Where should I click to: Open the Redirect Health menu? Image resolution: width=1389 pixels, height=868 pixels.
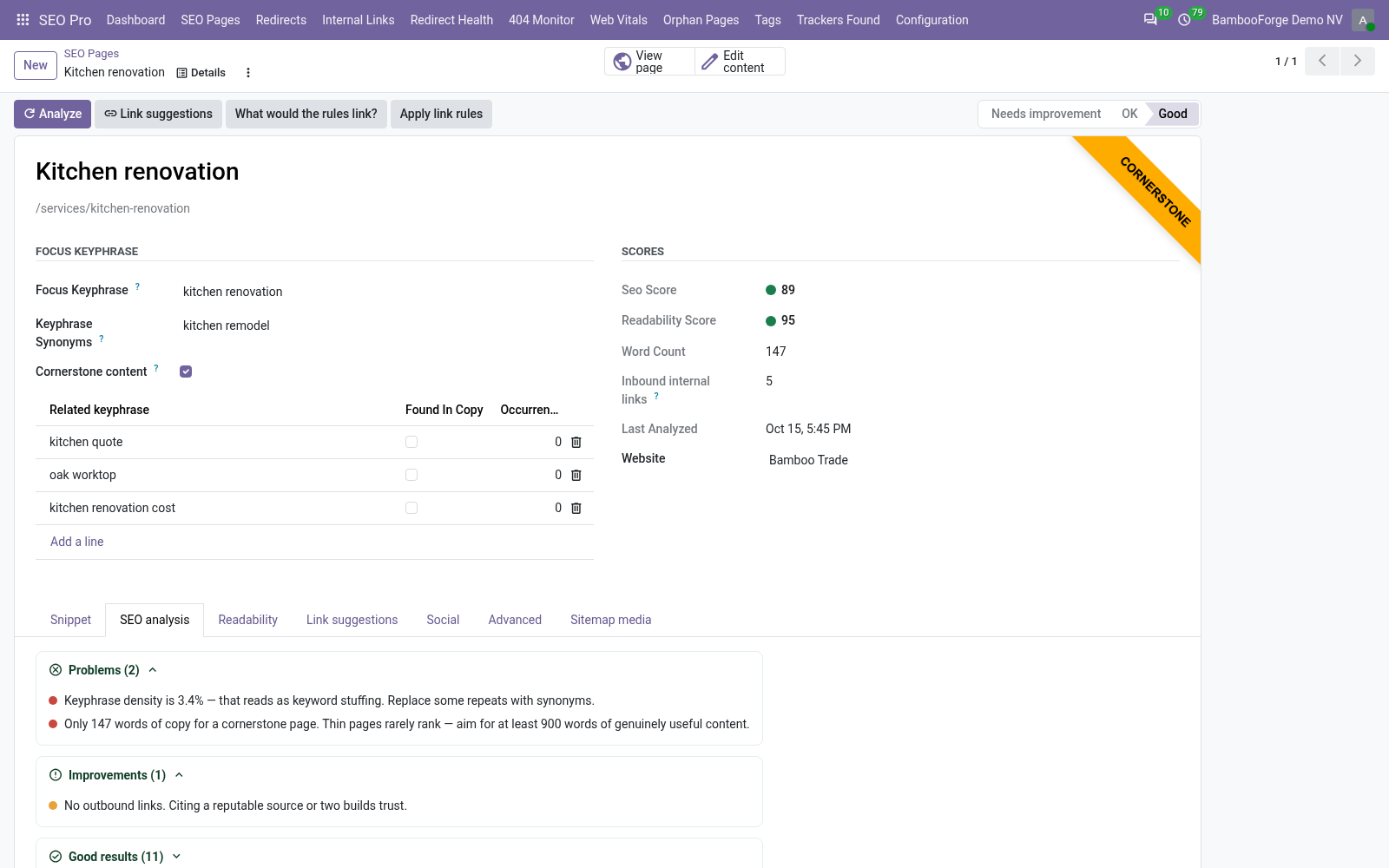[x=451, y=20]
